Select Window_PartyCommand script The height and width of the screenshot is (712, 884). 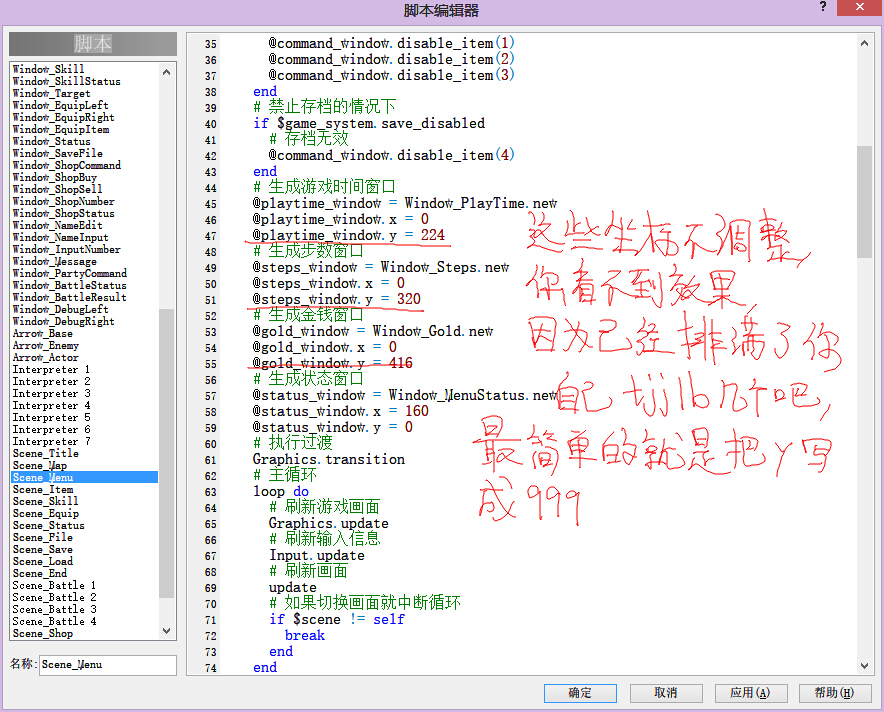[69, 273]
